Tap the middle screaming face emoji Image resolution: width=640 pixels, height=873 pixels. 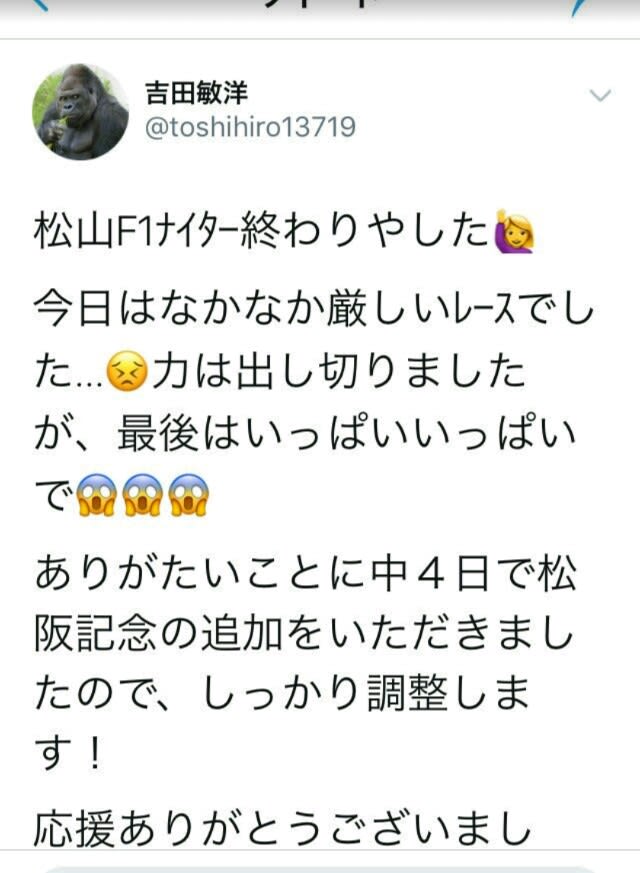pos(142,496)
